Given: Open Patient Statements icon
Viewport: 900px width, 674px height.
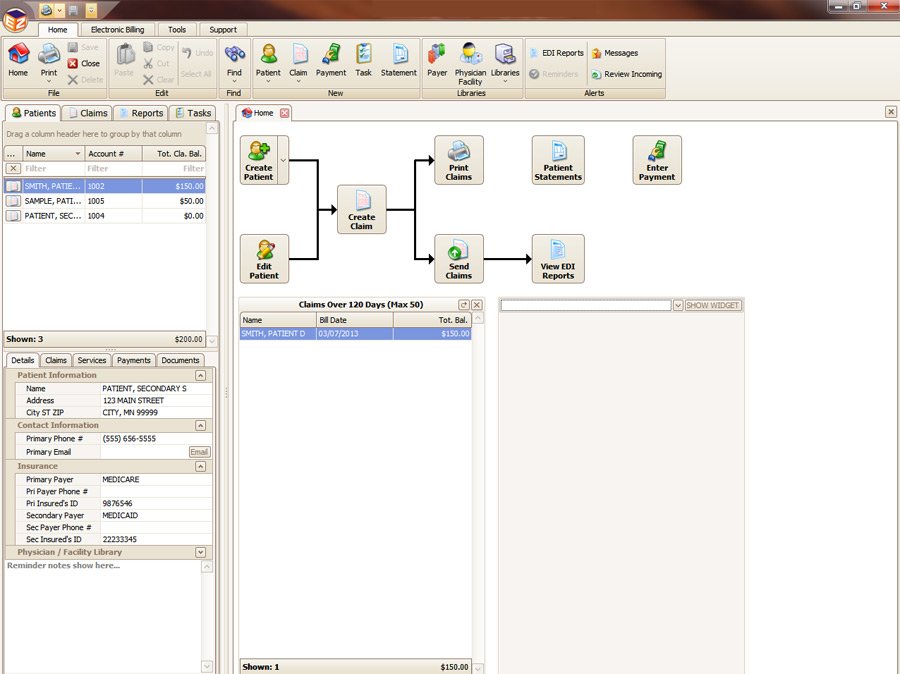Looking at the screenshot, I should 558,160.
